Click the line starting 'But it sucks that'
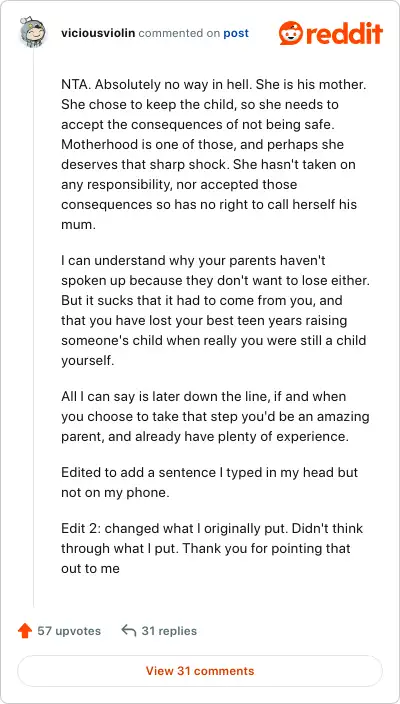The height and width of the screenshot is (704, 400). click(202, 300)
